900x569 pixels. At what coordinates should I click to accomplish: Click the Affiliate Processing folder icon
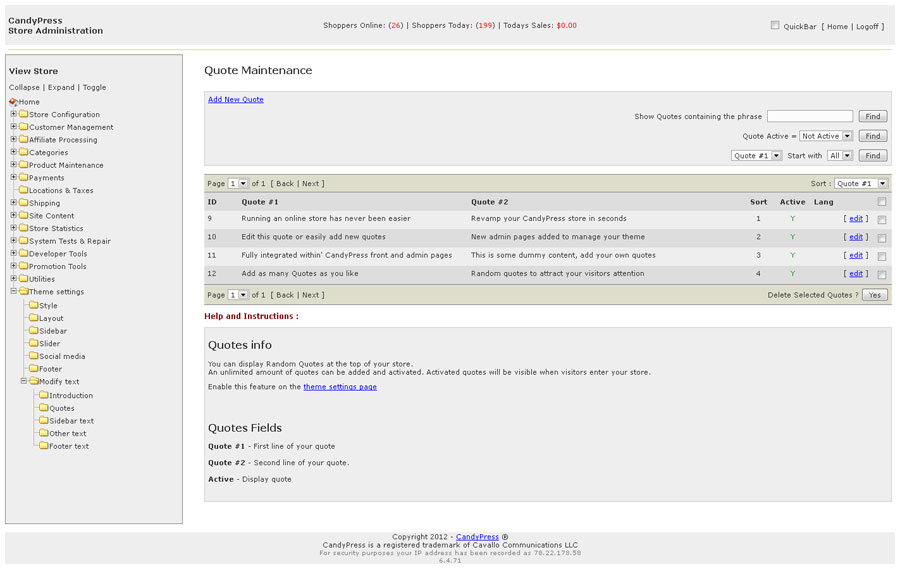point(24,139)
